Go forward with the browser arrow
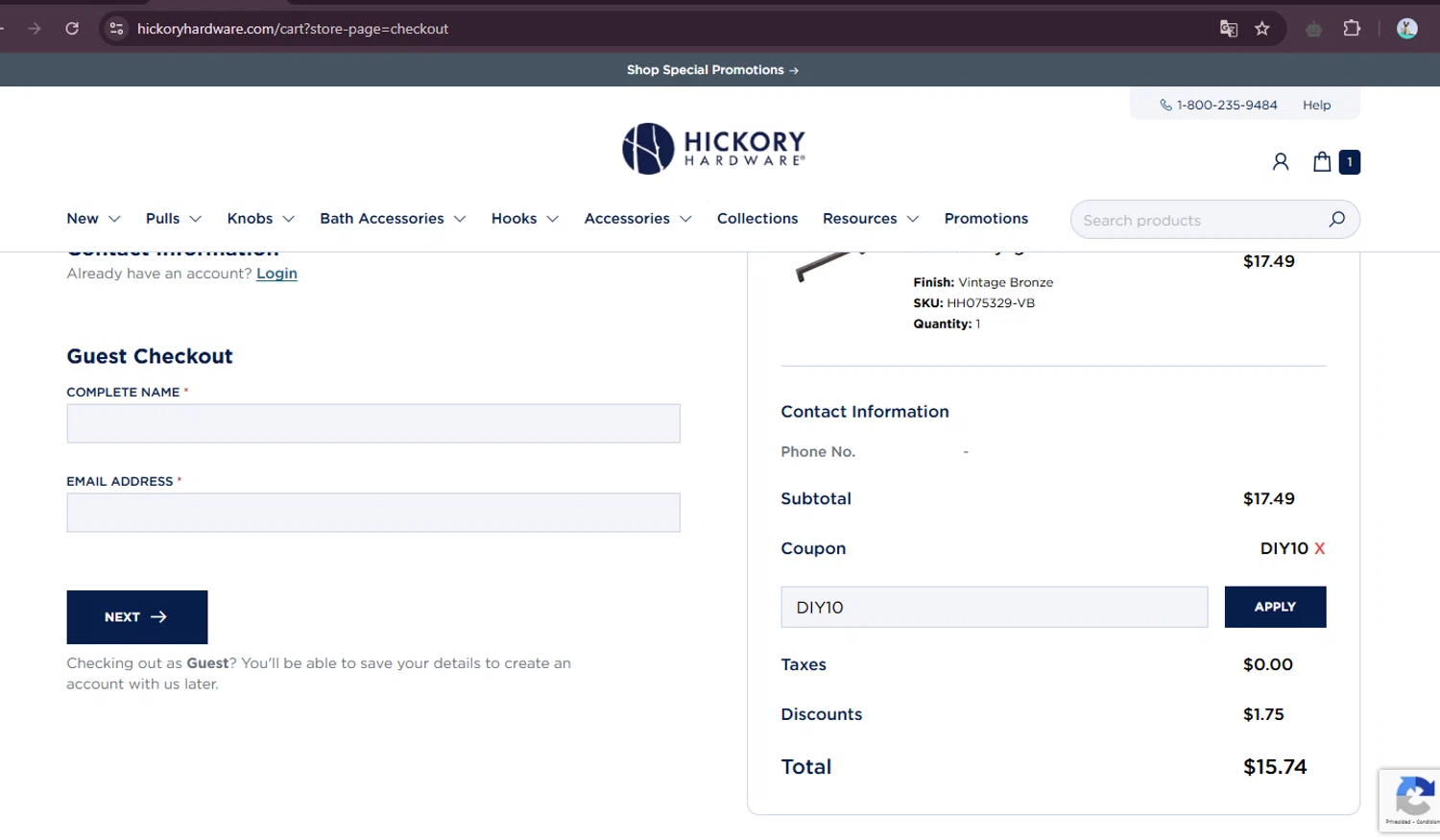The width and height of the screenshot is (1440, 840). [x=35, y=29]
